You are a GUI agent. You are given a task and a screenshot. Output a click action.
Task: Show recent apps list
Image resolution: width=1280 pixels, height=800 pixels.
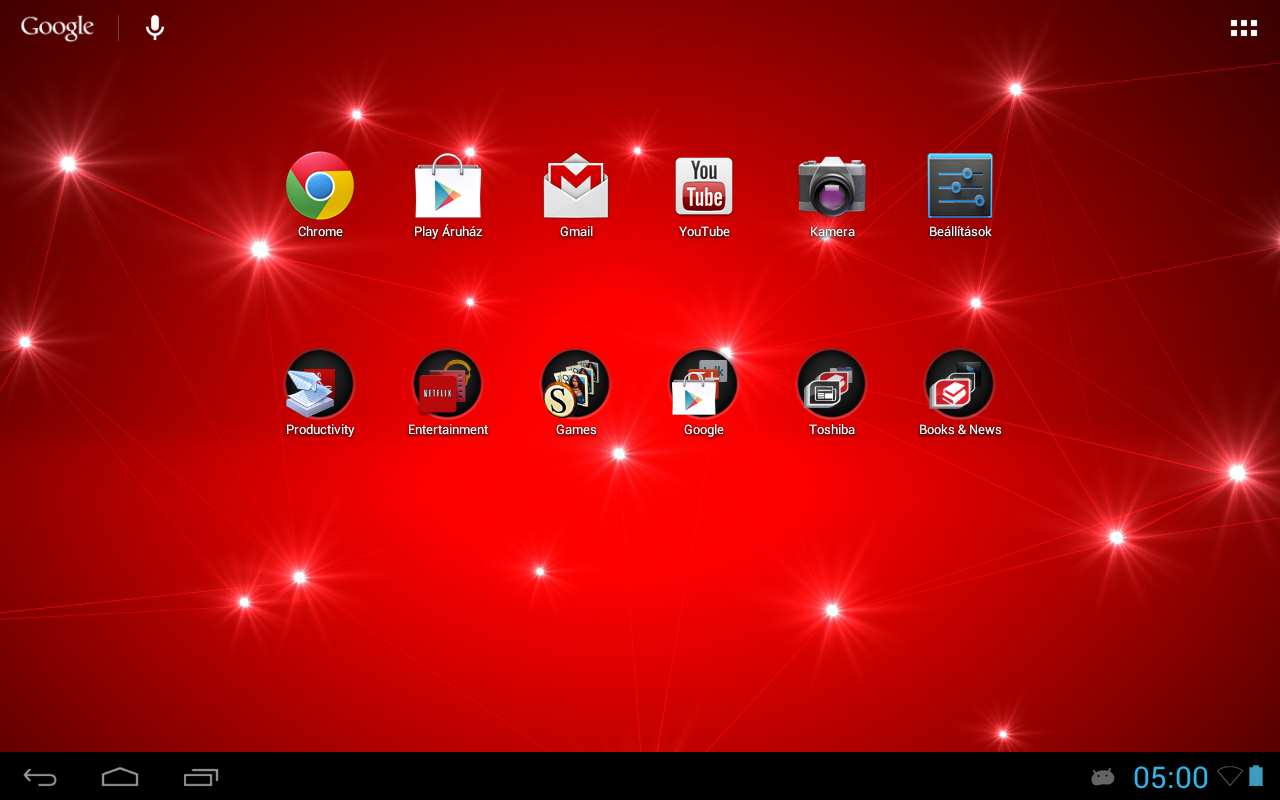point(201,777)
